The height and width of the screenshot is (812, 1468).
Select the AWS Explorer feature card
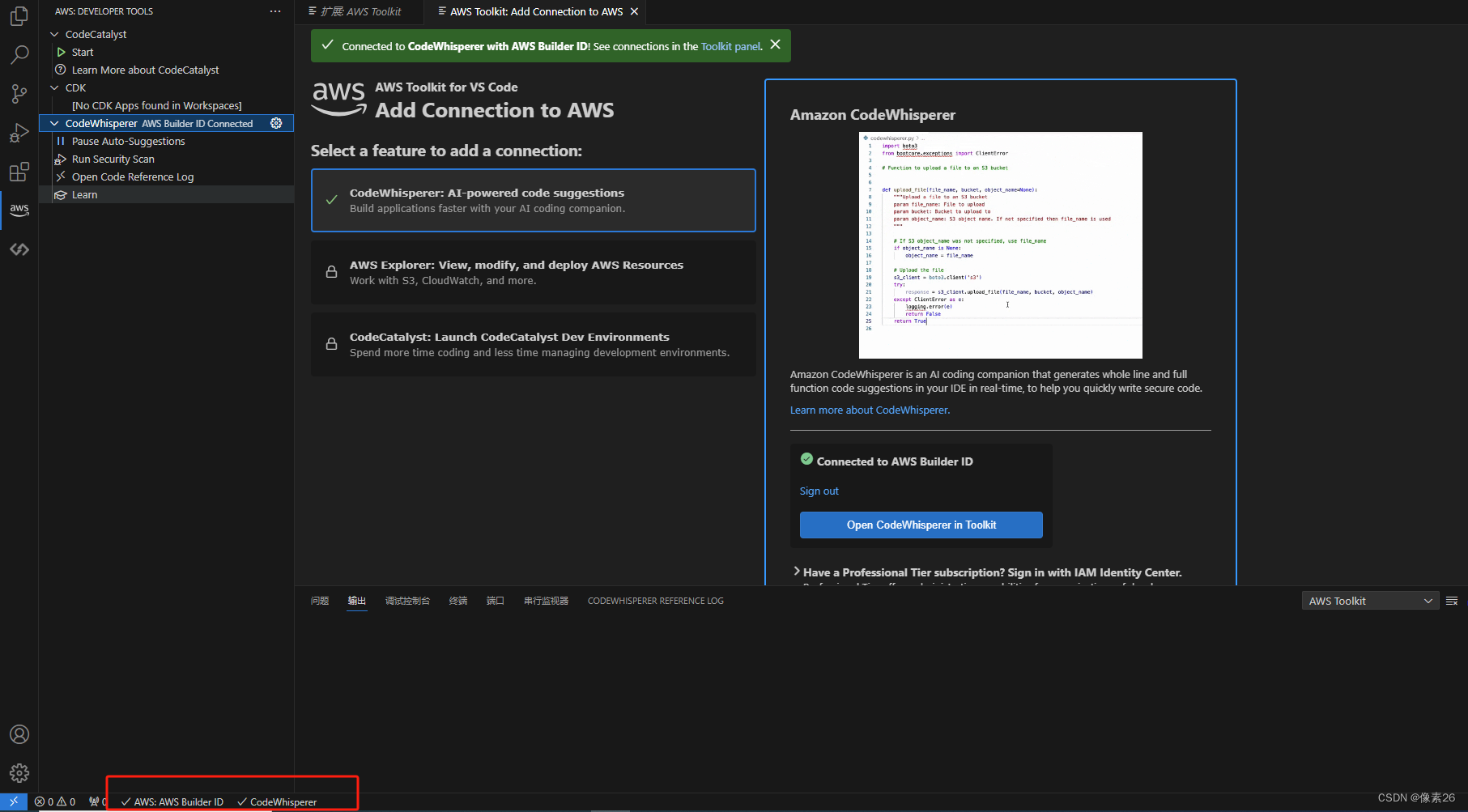[x=534, y=272]
